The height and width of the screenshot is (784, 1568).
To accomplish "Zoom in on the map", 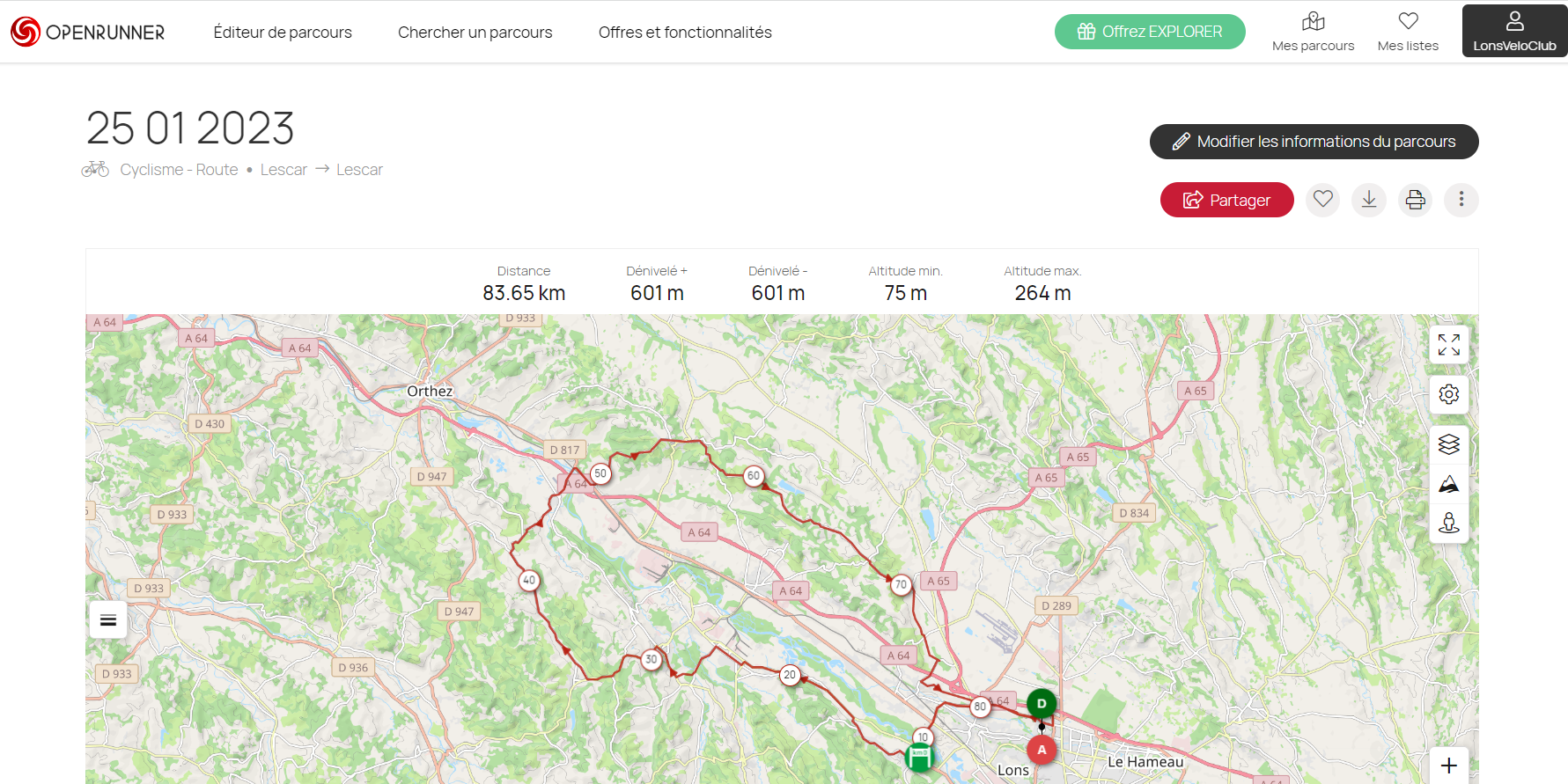I will pos(1449,766).
